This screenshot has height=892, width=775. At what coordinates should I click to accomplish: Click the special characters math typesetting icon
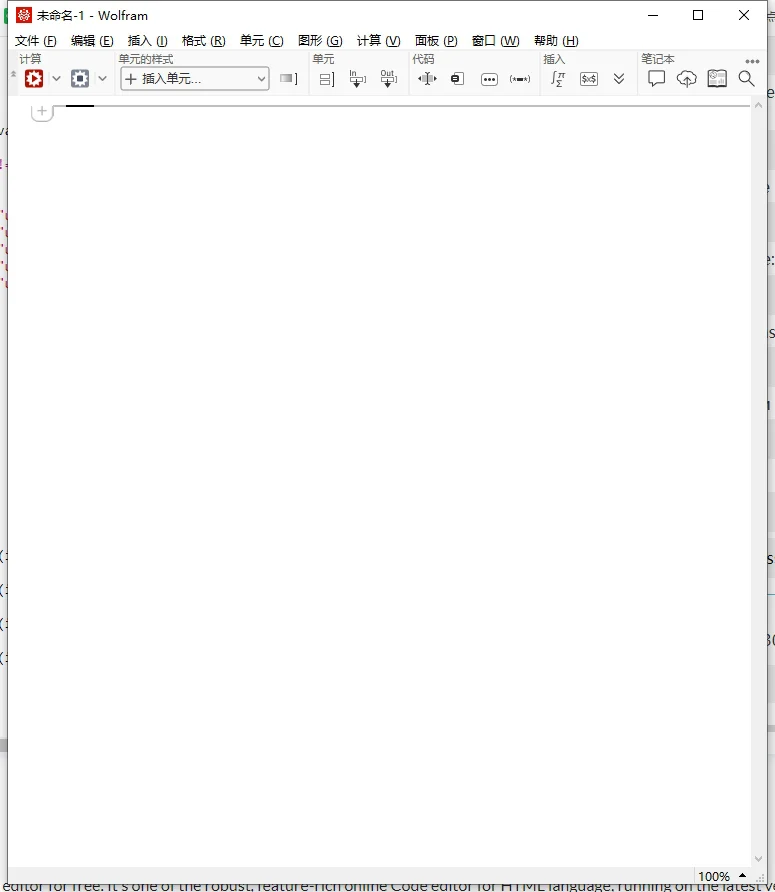point(558,79)
